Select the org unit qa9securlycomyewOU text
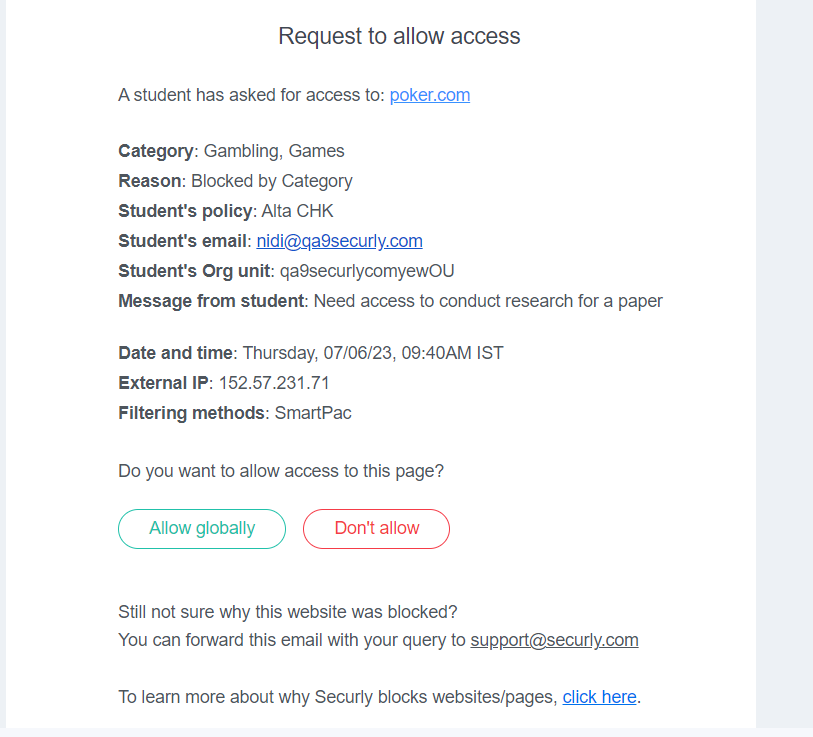 click(367, 271)
